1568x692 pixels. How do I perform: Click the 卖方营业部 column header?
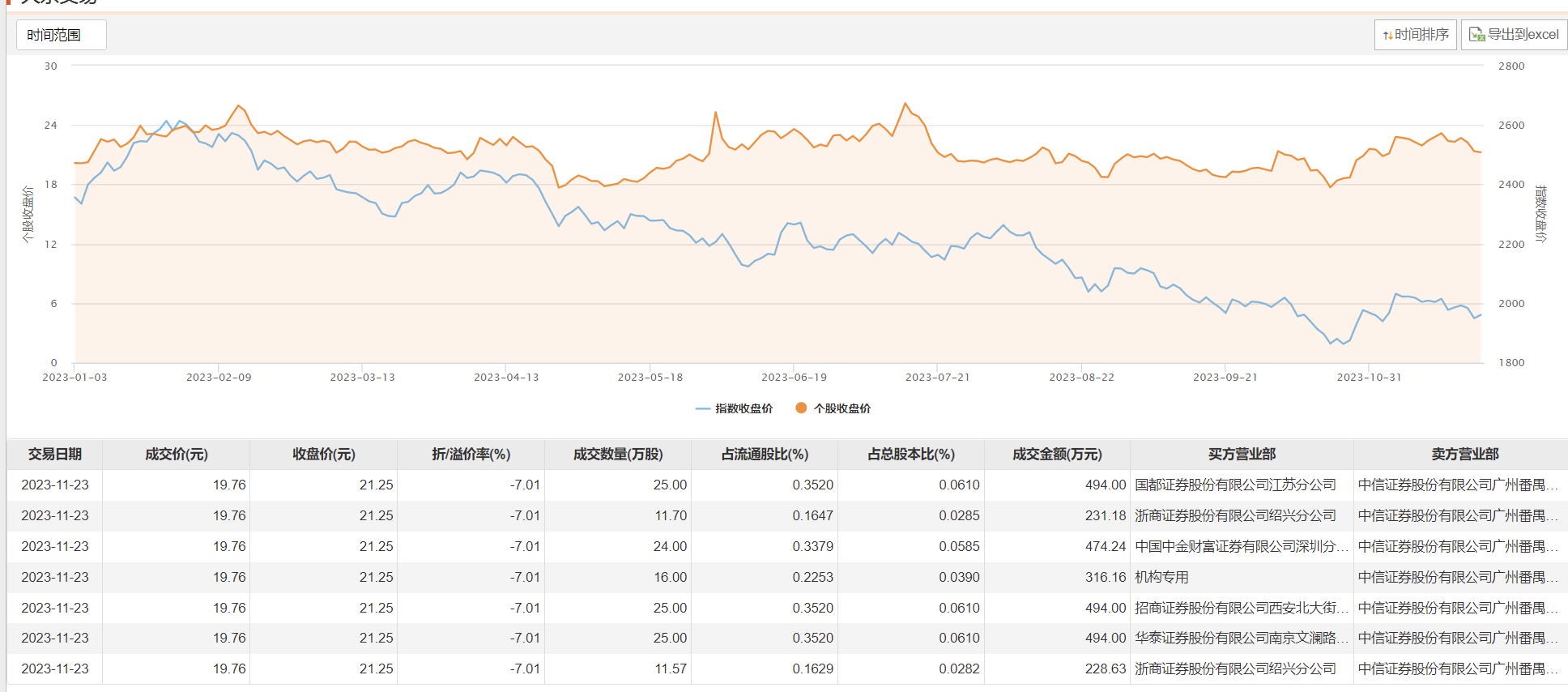point(1464,455)
